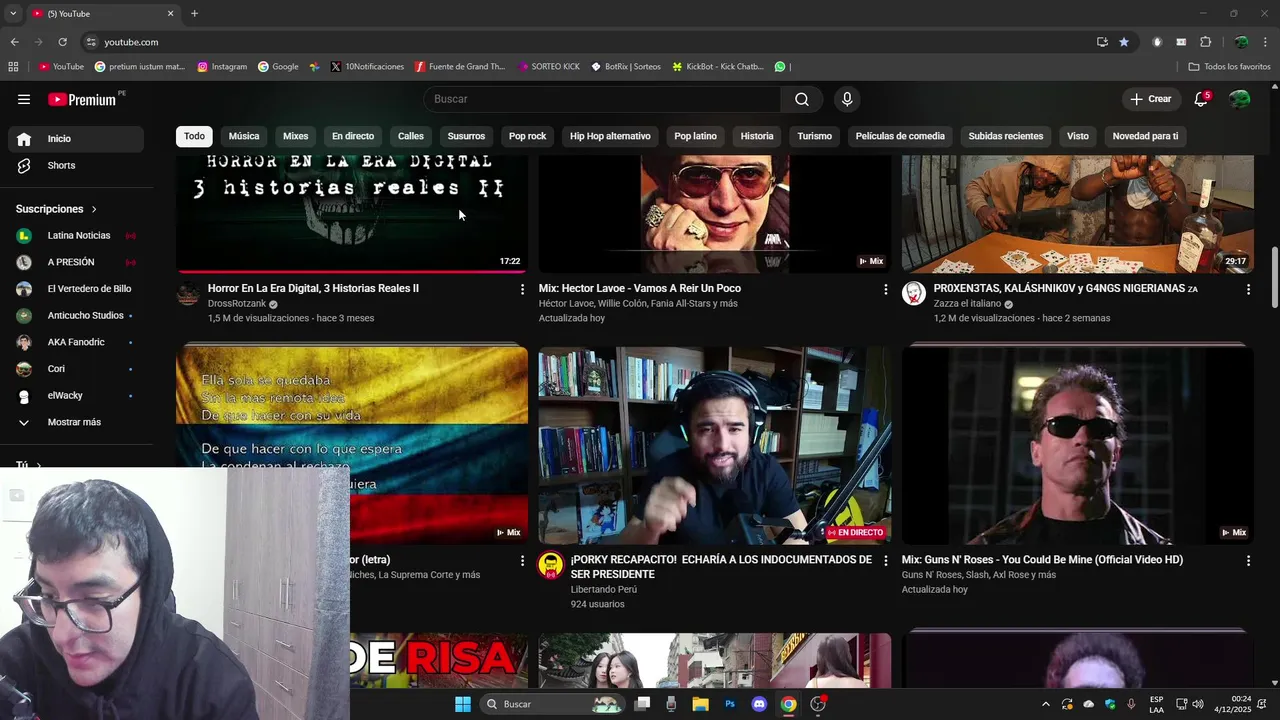
Task: Open Zazza el italiano channel avatar
Action: pyautogui.click(x=914, y=293)
